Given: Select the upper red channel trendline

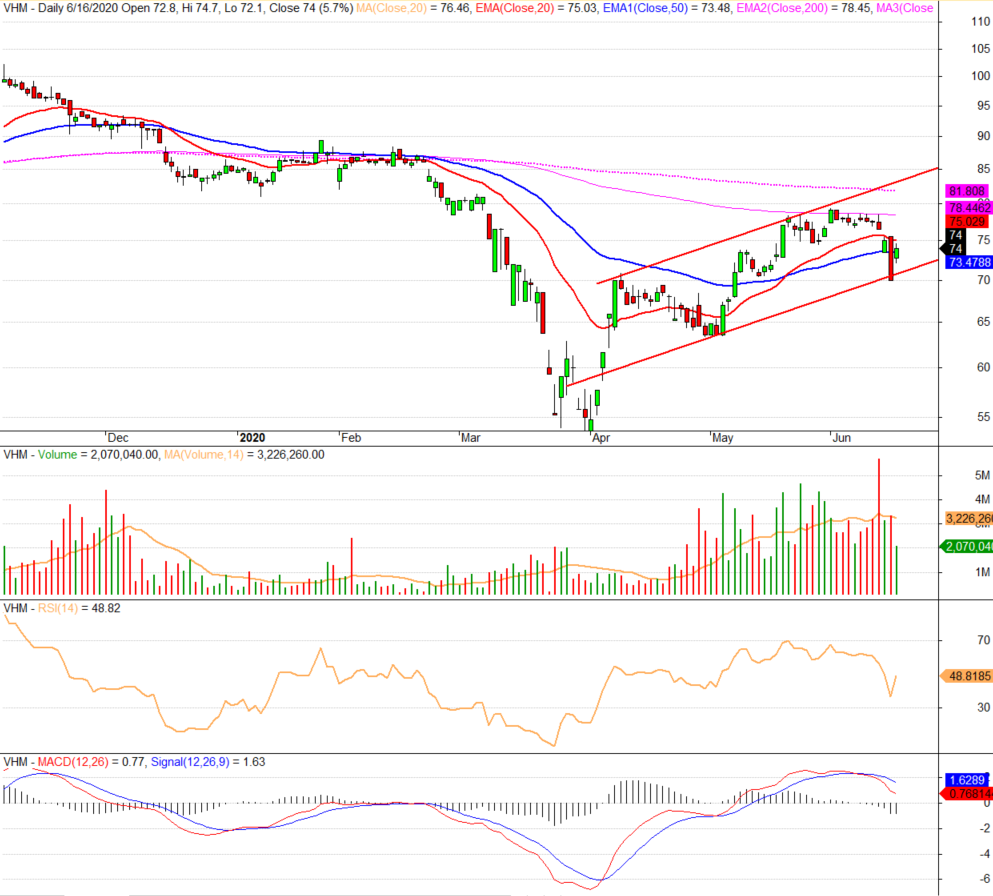Looking at the screenshot, I should tap(768, 225).
